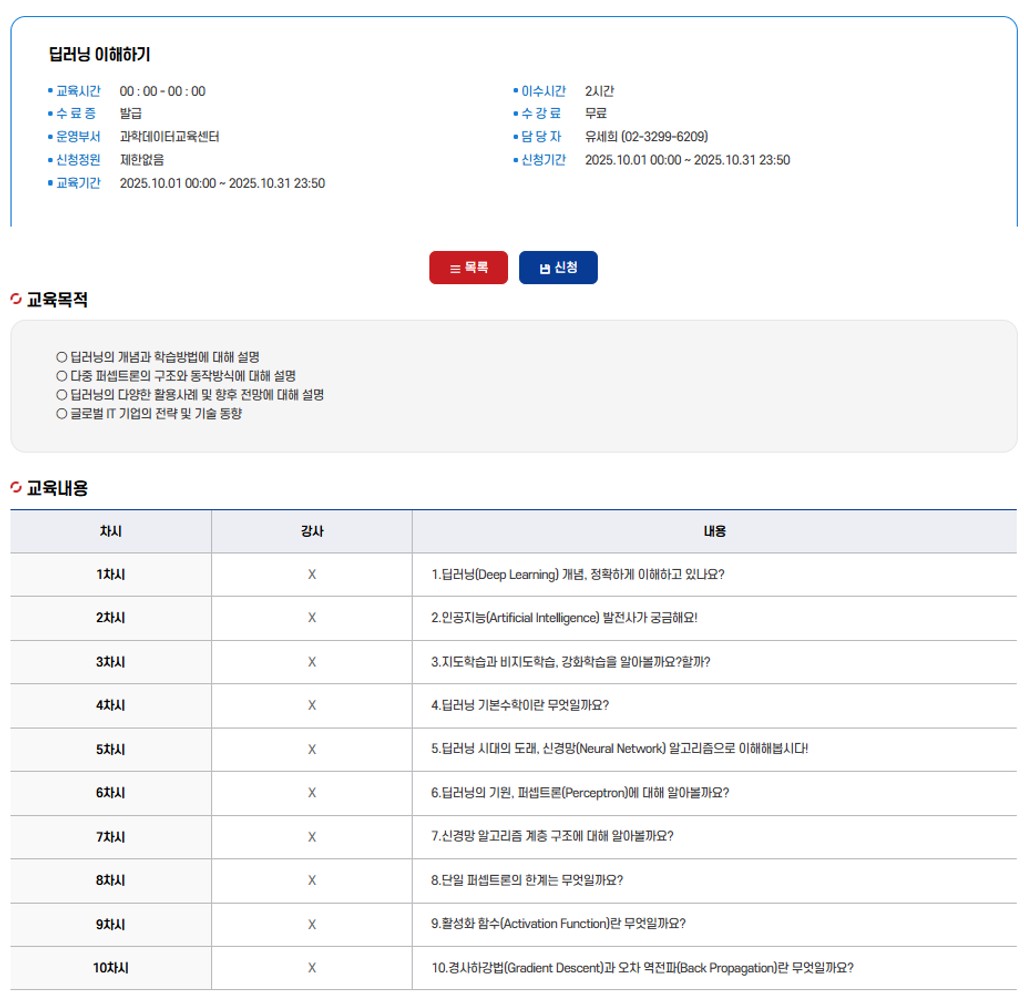
Task: Click the red circle icon beside 교육내용
Action: 15,488
